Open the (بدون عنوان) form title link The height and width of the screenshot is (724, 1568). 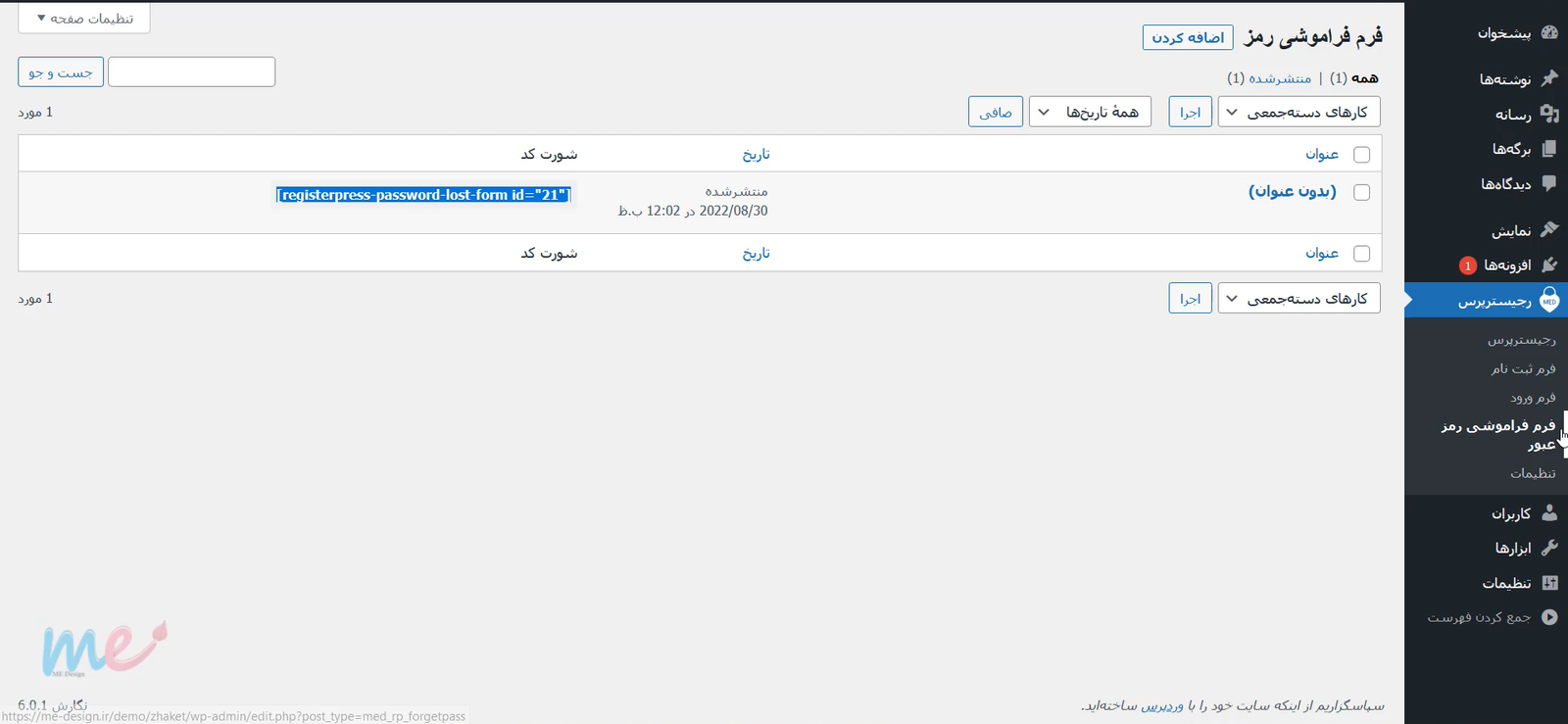point(1292,191)
